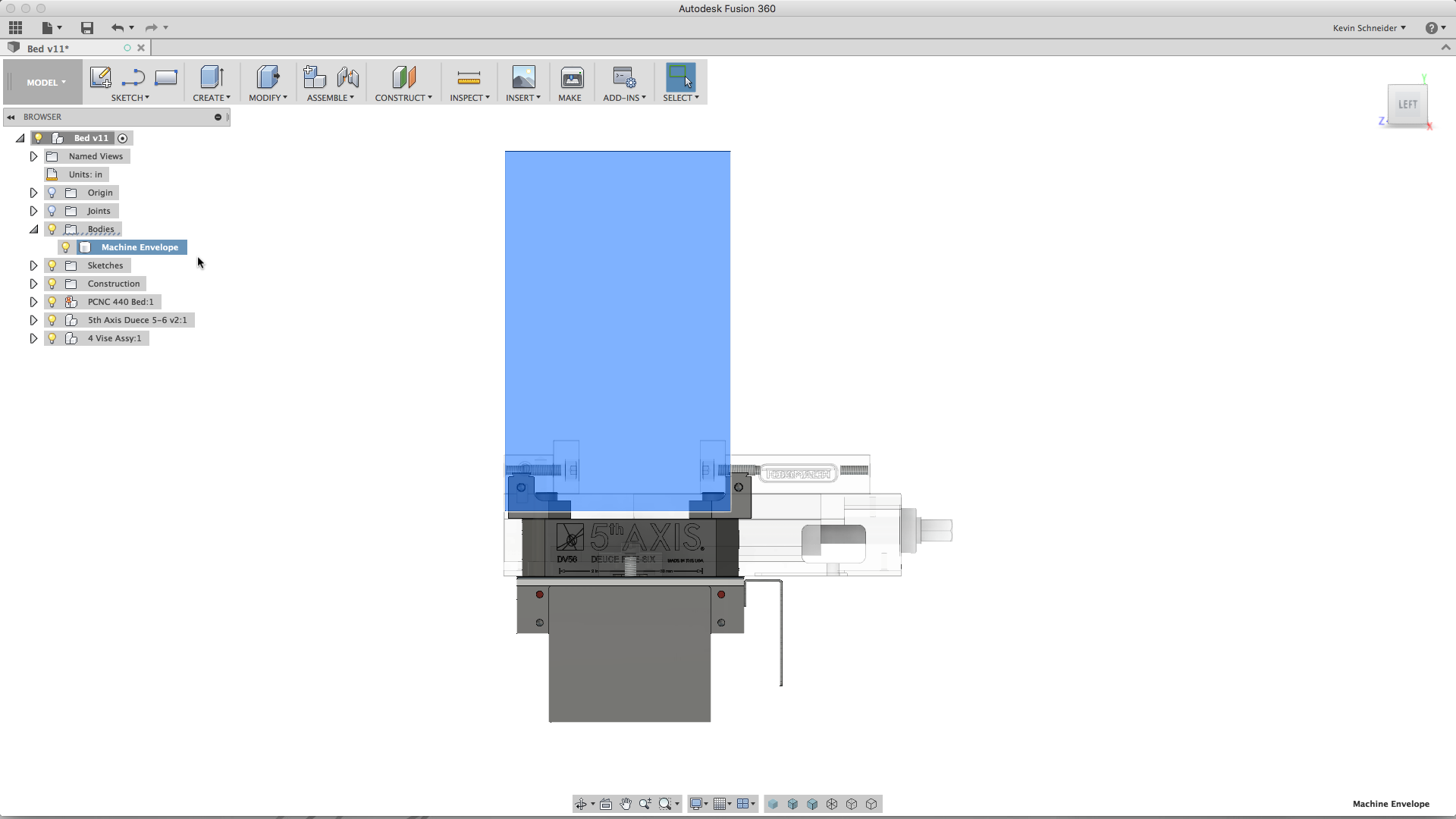Collapse the Bodies folder
Viewport: 1456px width, 819px height.
click(33, 229)
